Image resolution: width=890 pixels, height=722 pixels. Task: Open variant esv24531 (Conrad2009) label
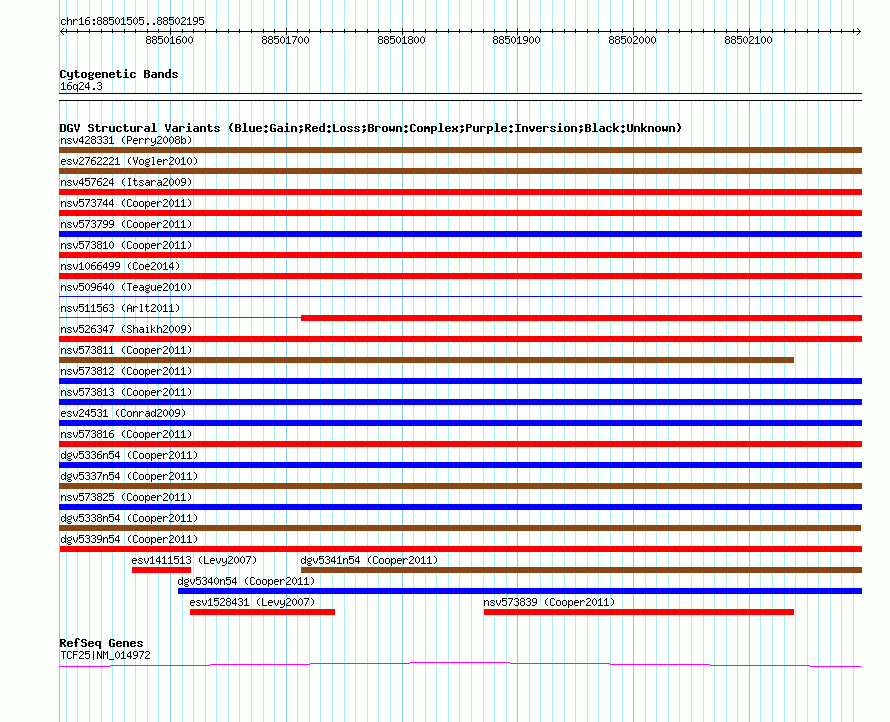123,413
